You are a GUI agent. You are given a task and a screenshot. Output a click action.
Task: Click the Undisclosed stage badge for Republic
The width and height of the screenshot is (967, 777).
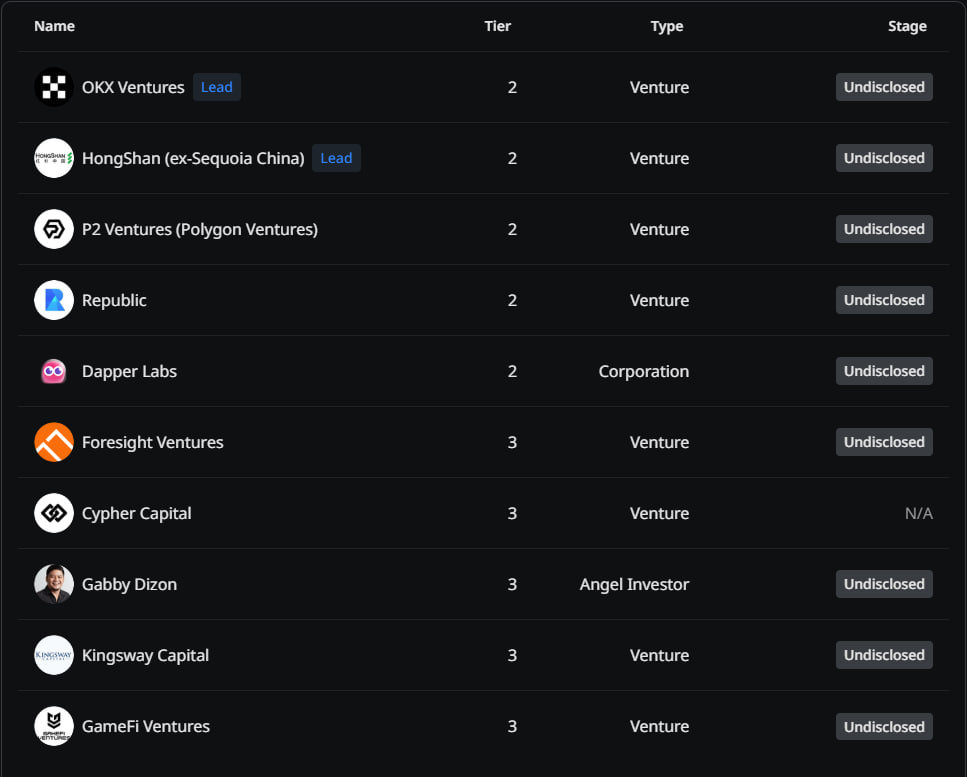(884, 301)
